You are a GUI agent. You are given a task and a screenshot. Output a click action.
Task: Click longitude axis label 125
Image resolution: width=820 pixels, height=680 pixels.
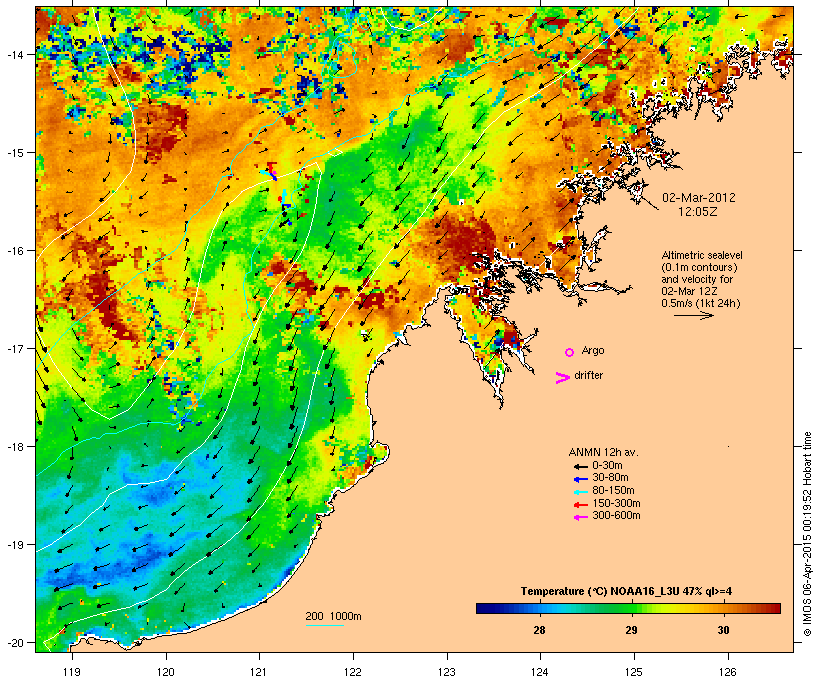coord(634,672)
